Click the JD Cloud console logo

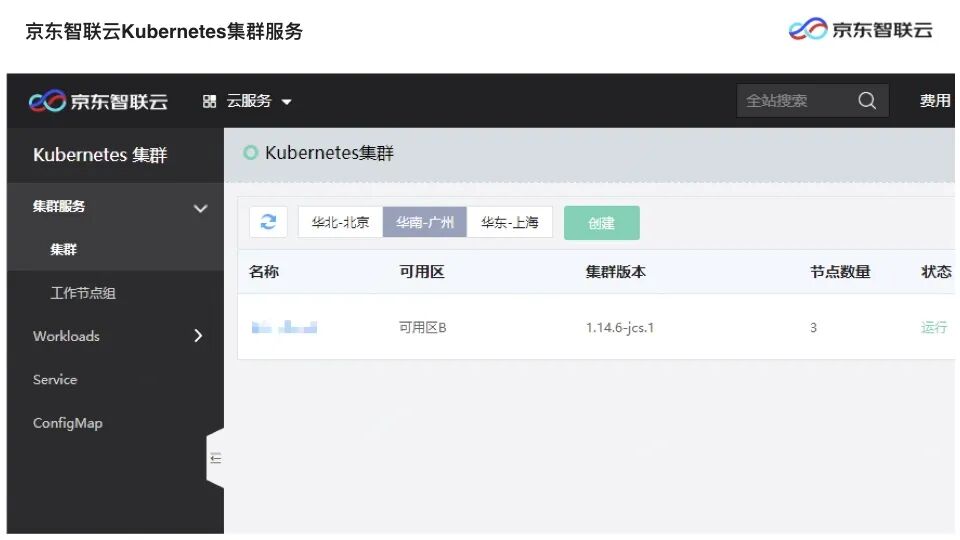point(98,101)
